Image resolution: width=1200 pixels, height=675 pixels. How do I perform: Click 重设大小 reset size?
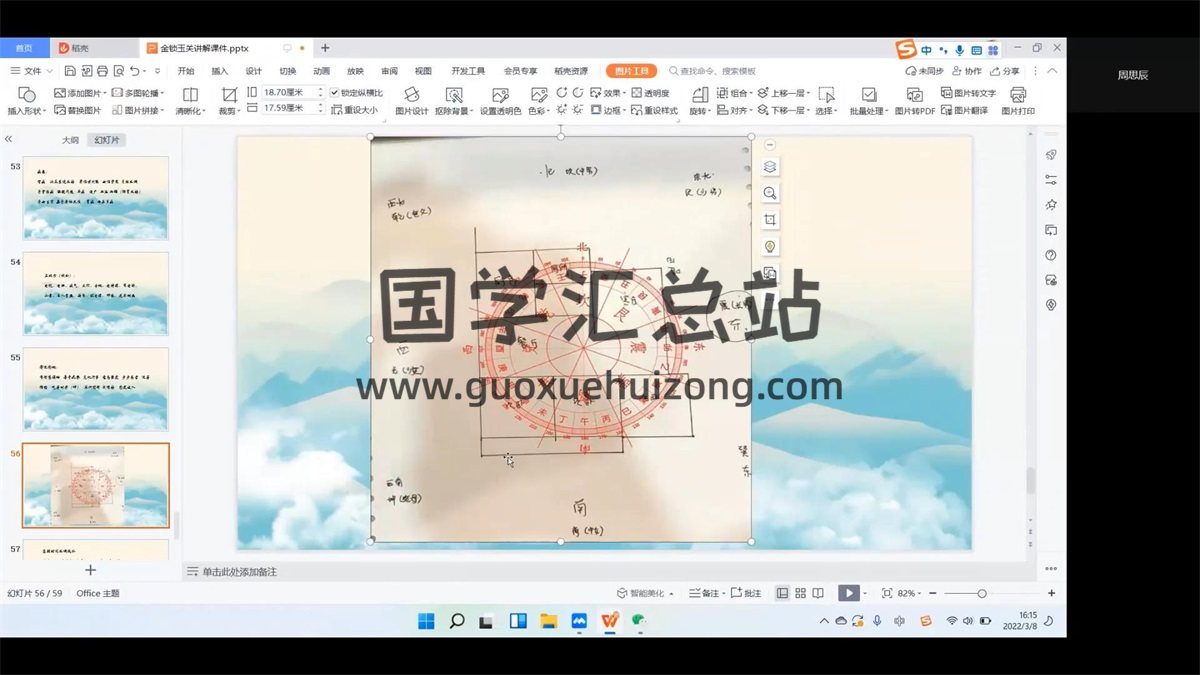pos(355,110)
